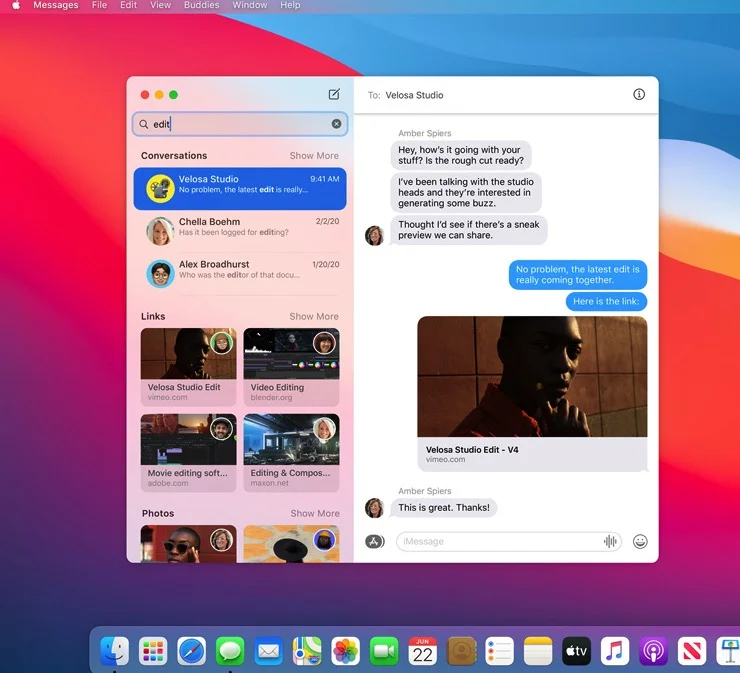Viewport: 740px width, 673px height.
Task: Click Amber Spiers avatar beside 'This is great'
Action: click(x=374, y=508)
